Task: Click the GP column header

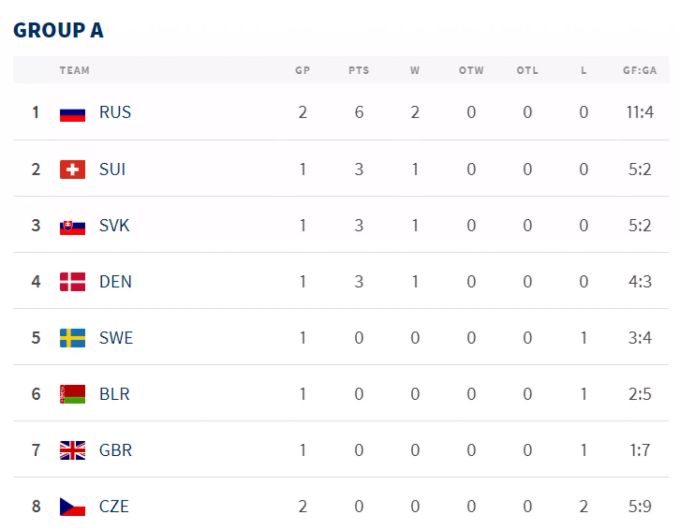Action: [x=302, y=70]
